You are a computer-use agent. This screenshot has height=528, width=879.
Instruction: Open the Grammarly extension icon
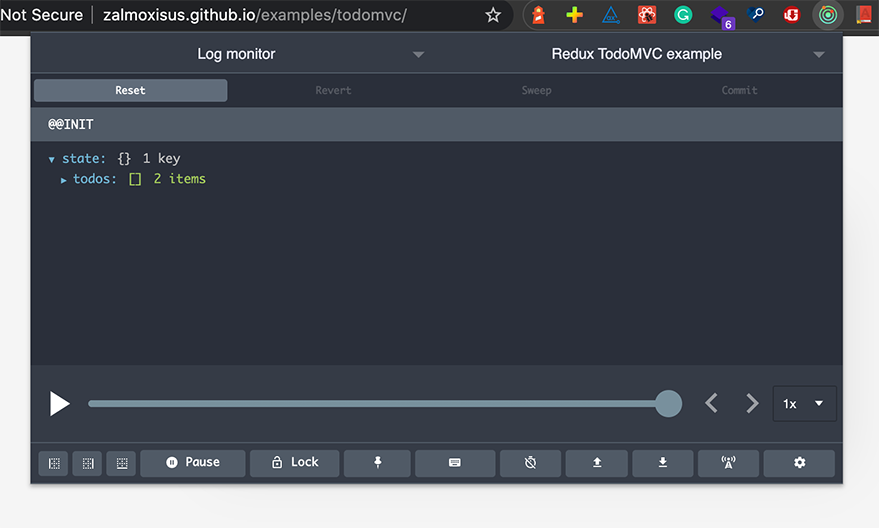683,15
